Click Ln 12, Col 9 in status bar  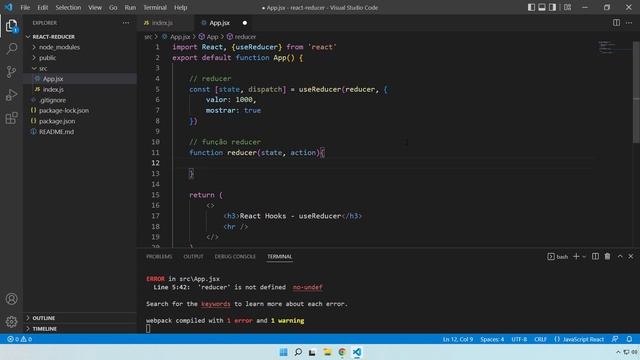(458, 339)
